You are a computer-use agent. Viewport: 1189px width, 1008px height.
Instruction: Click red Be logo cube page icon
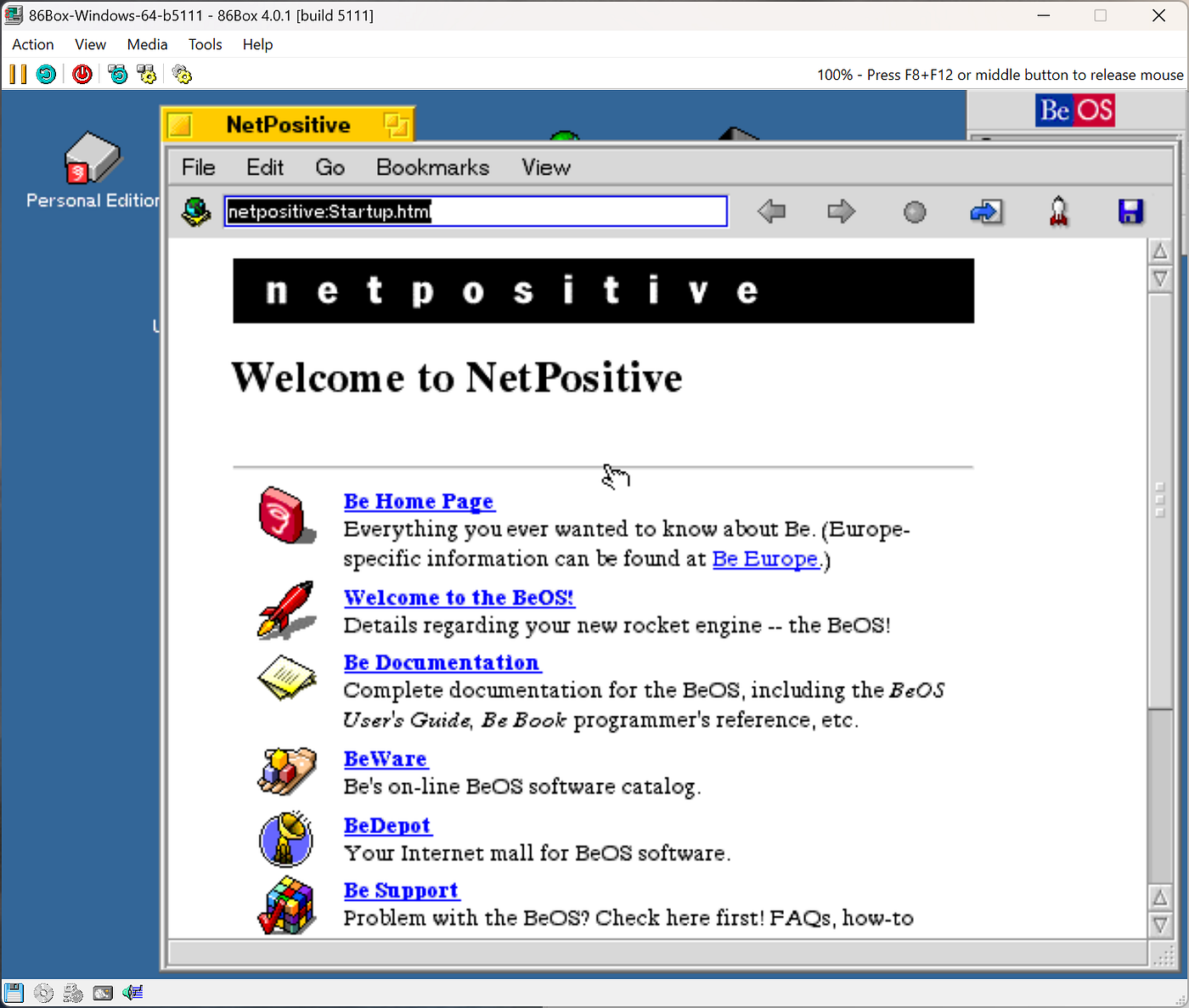[x=286, y=515]
